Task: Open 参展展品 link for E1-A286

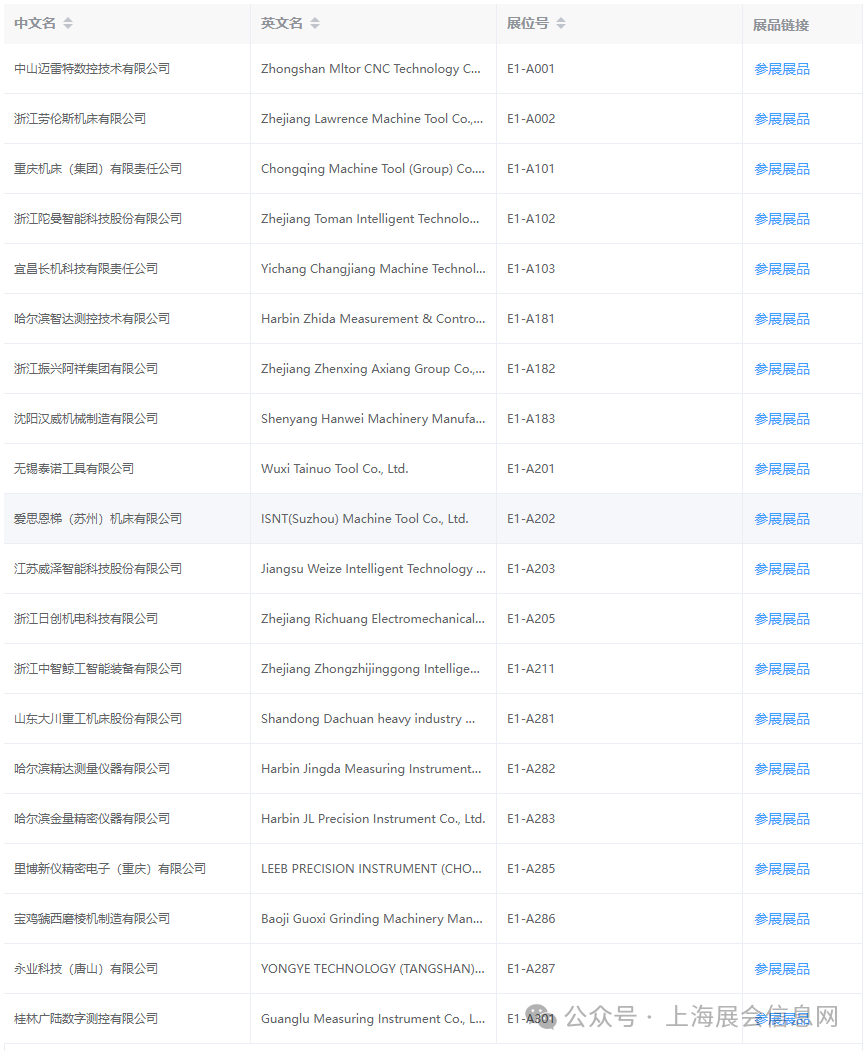Action: [782, 919]
